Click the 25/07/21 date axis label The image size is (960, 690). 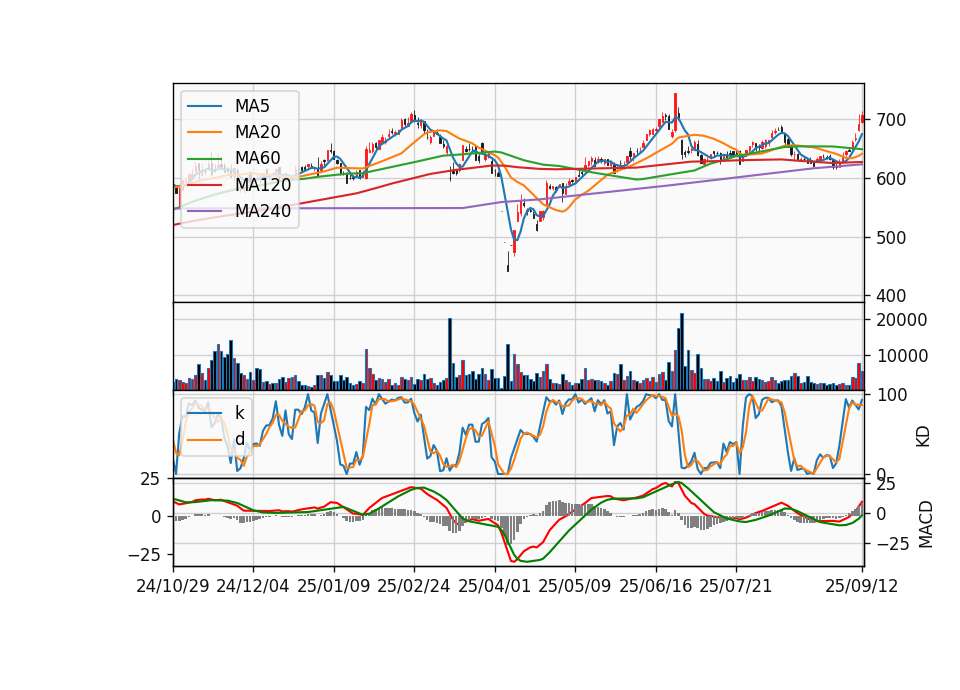pos(735,586)
